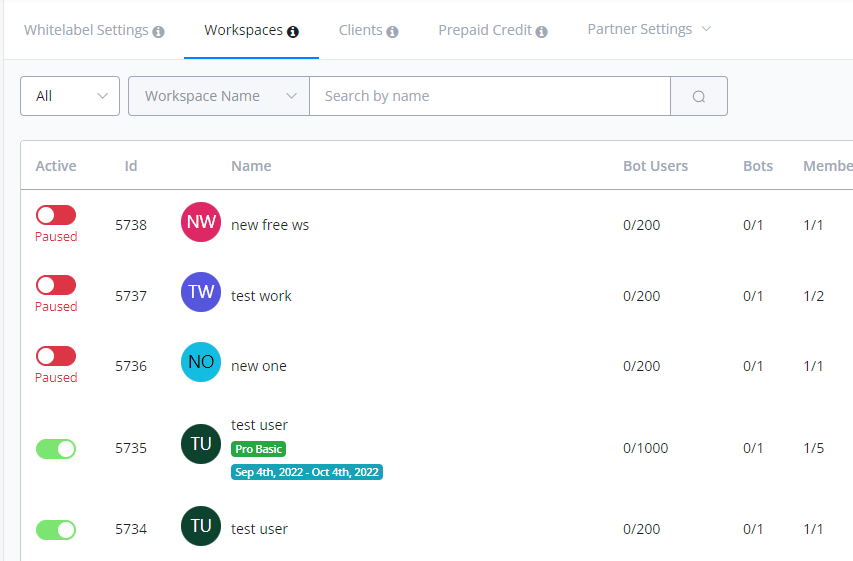Click the NW avatar for new free ws
The height and width of the screenshot is (561, 853).
(201, 222)
